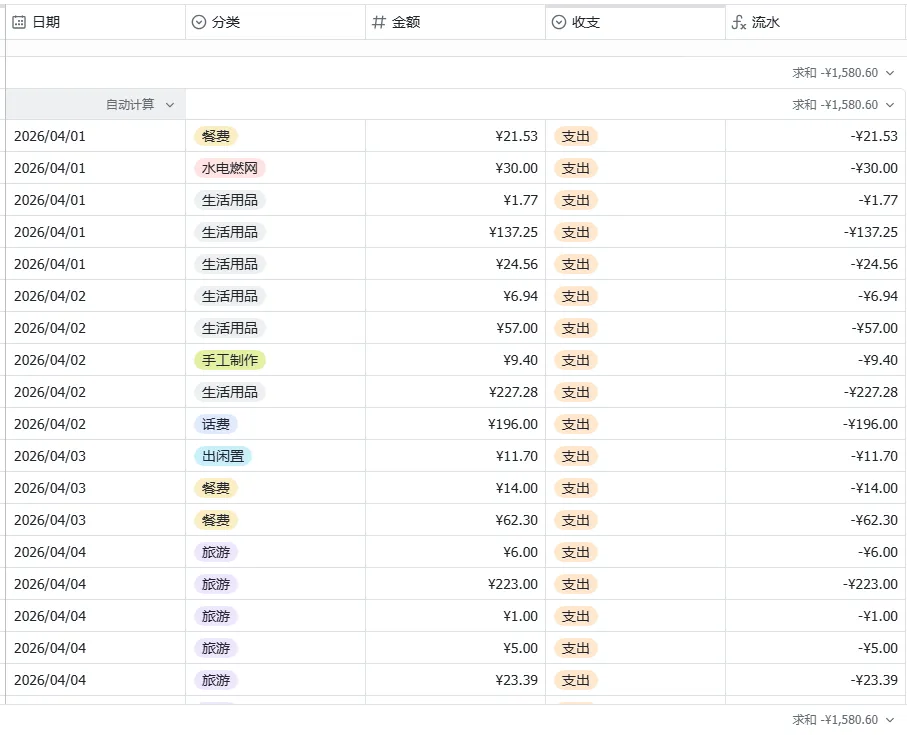907x735 pixels.
Task: Click the 话费 category tag
Action: coord(216,424)
